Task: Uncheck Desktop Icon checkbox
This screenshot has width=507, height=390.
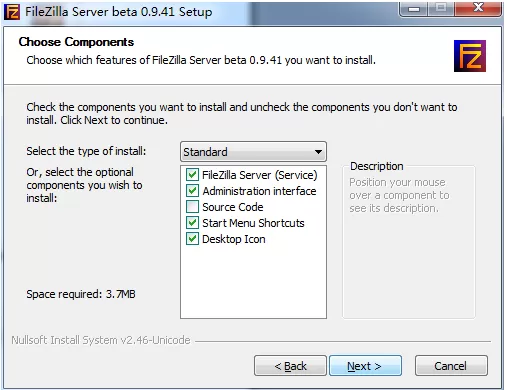Action: [192, 239]
